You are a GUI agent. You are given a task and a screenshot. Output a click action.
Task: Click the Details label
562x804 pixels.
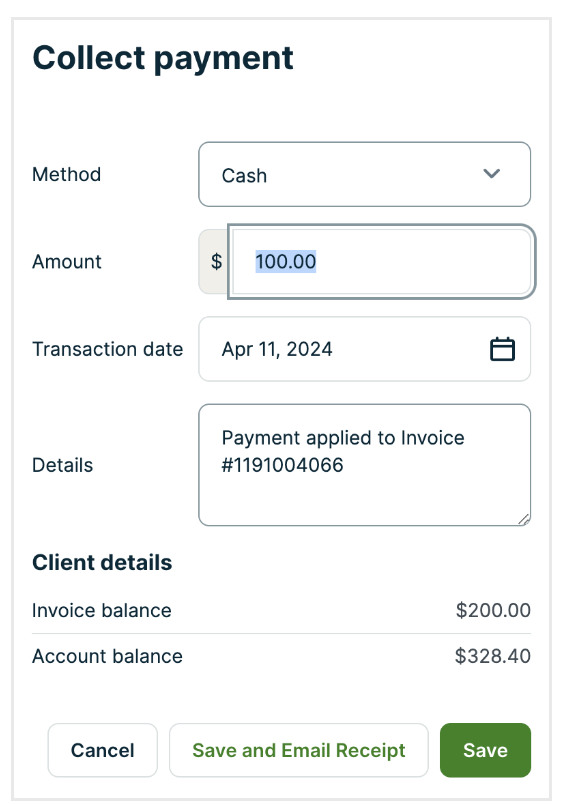tap(63, 465)
